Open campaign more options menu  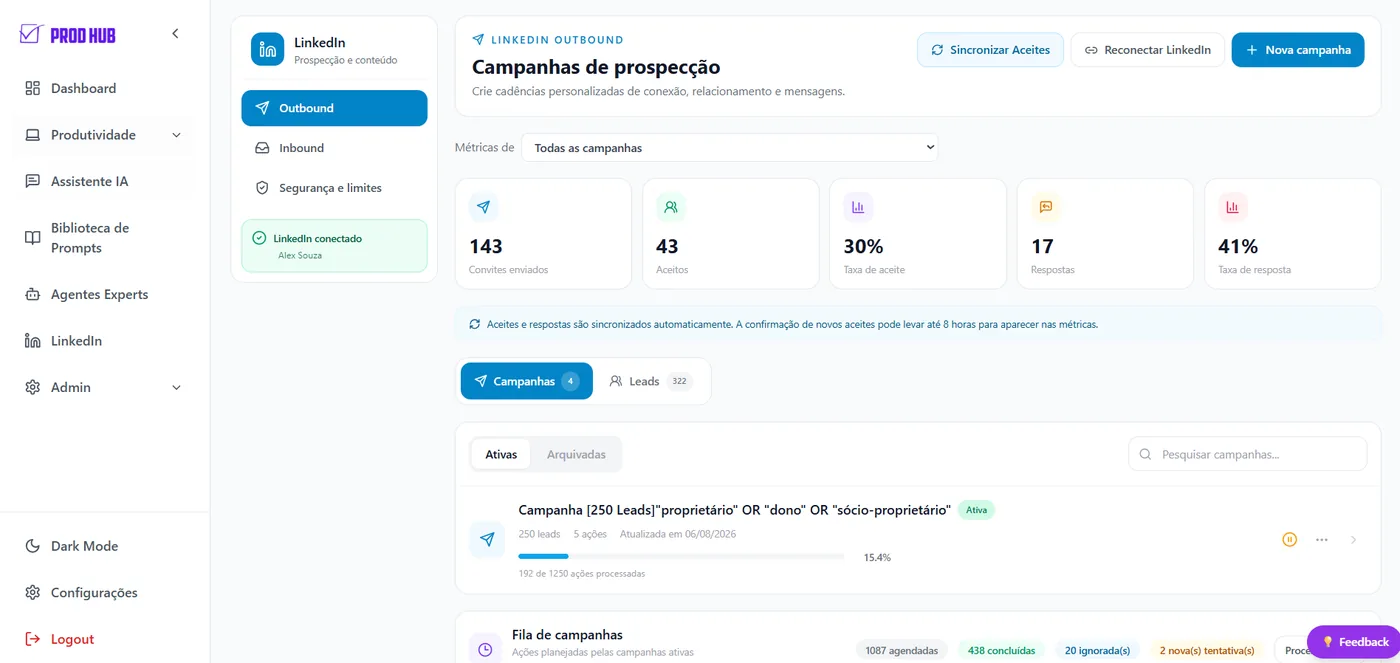point(1322,540)
